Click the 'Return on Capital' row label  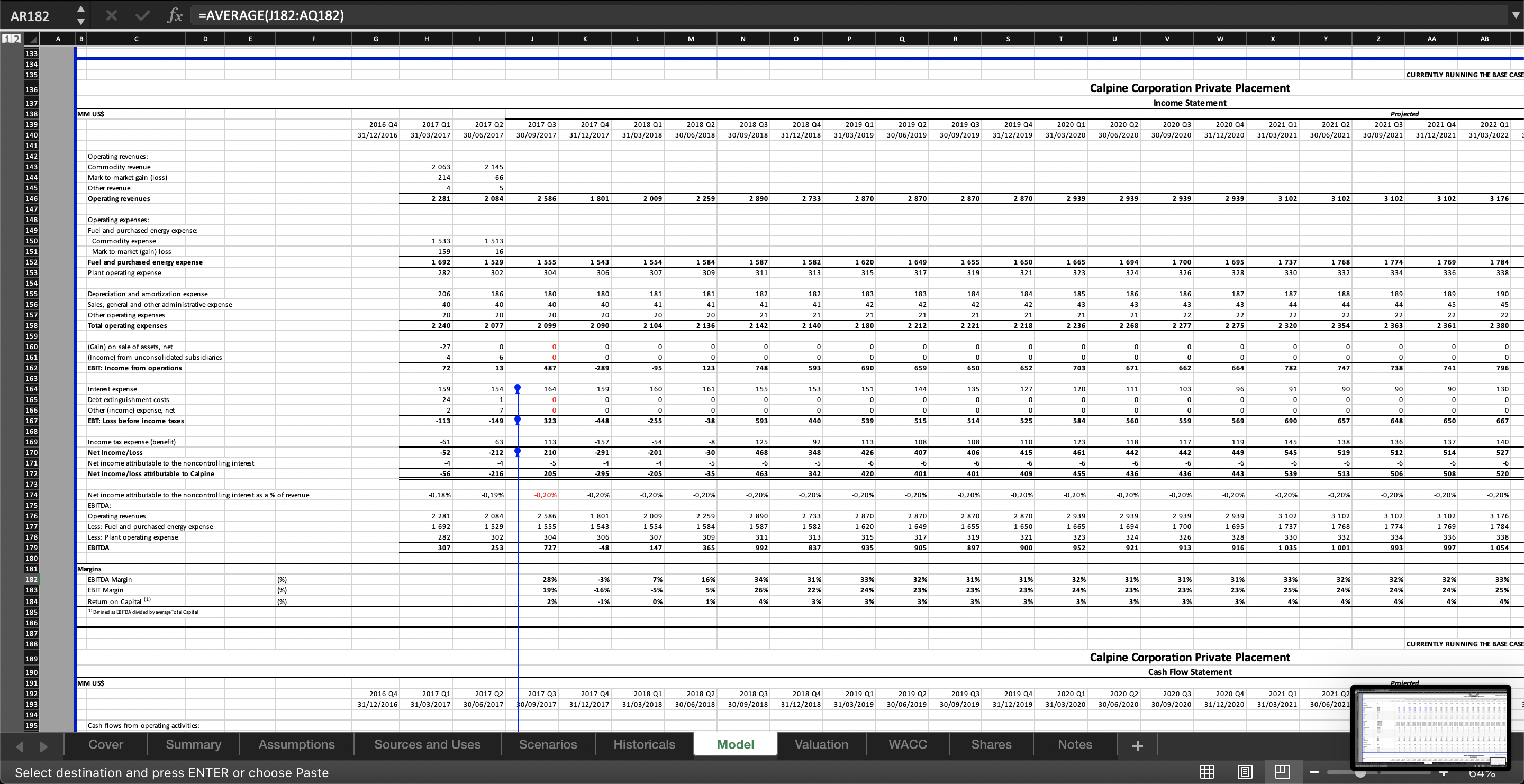click(x=119, y=601)
